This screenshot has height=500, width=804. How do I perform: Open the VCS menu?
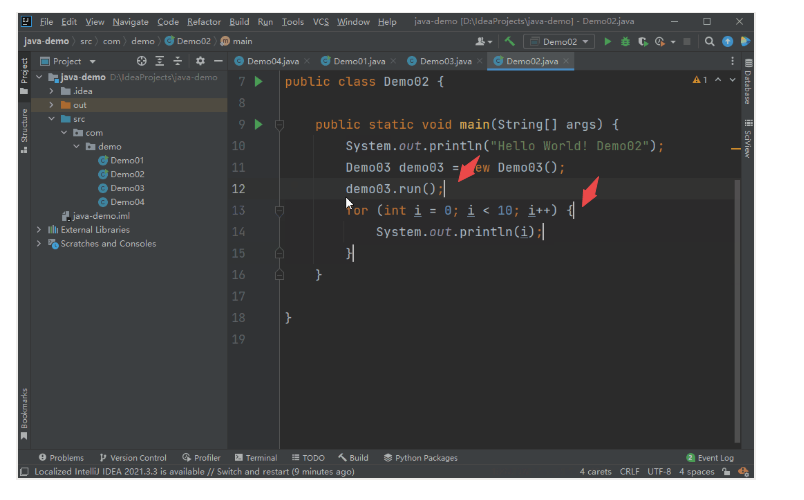tap(320, 22)
